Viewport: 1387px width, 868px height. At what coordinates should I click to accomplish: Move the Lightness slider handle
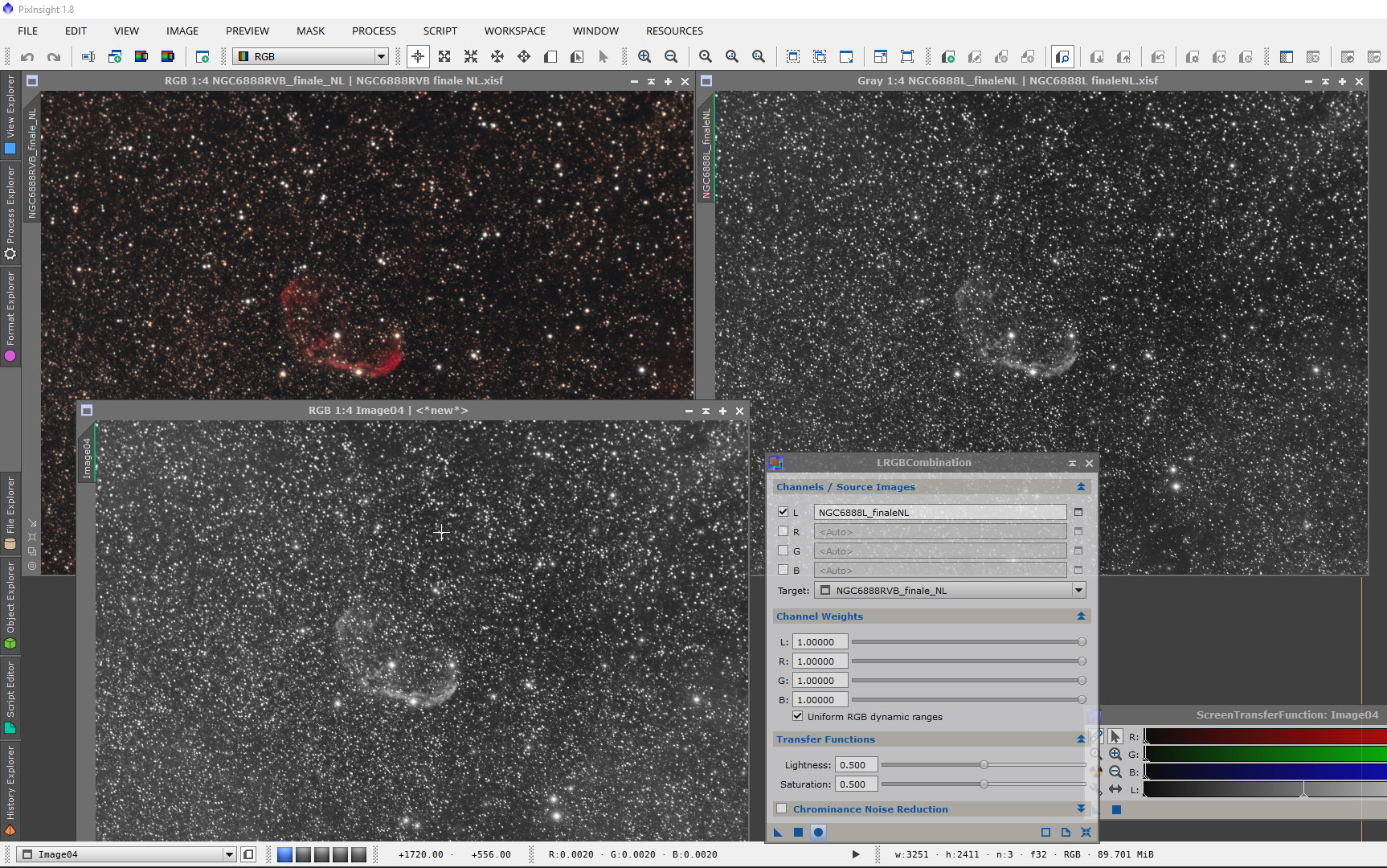click(984, 764)
